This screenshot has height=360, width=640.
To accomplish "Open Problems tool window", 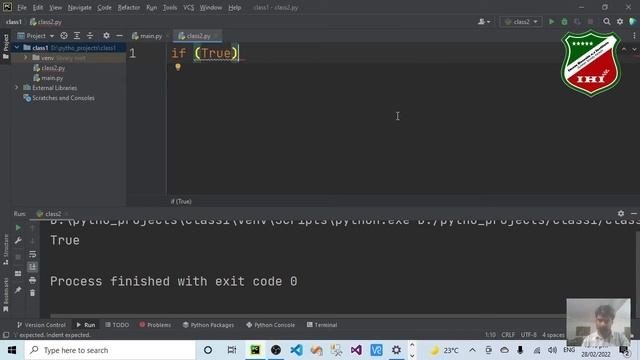I will tap(155, 325).
